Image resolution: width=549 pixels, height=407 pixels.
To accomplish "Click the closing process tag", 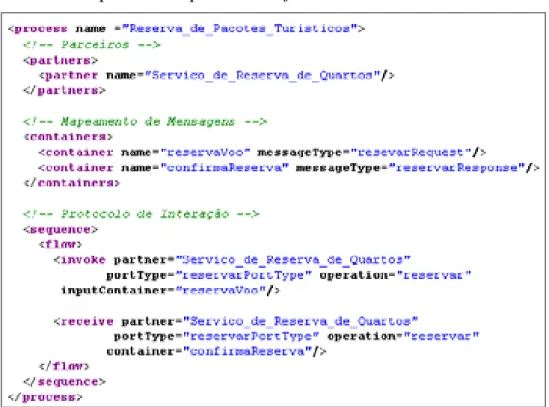I will [45, 397].
